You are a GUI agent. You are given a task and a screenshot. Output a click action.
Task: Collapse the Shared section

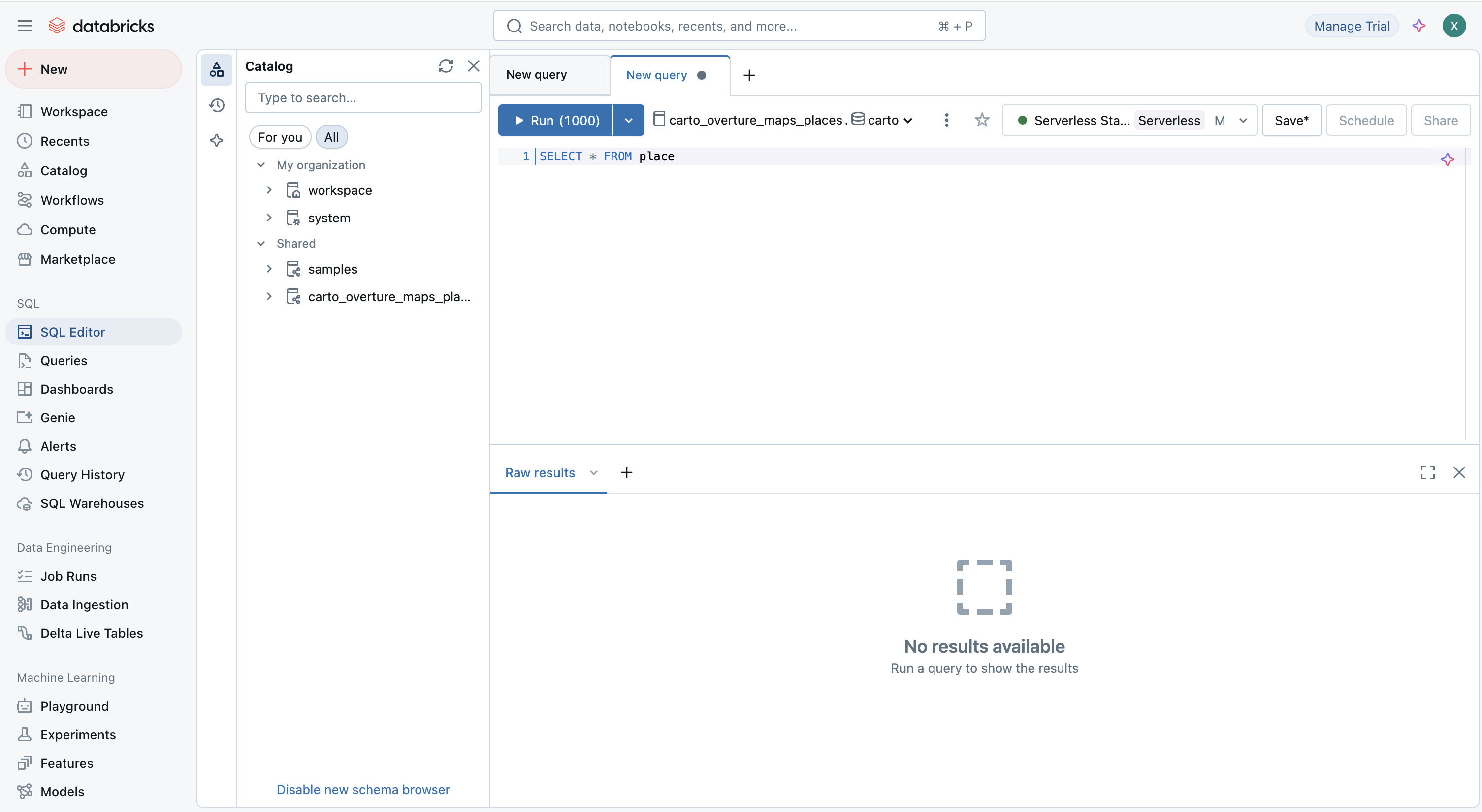point(260,243)
